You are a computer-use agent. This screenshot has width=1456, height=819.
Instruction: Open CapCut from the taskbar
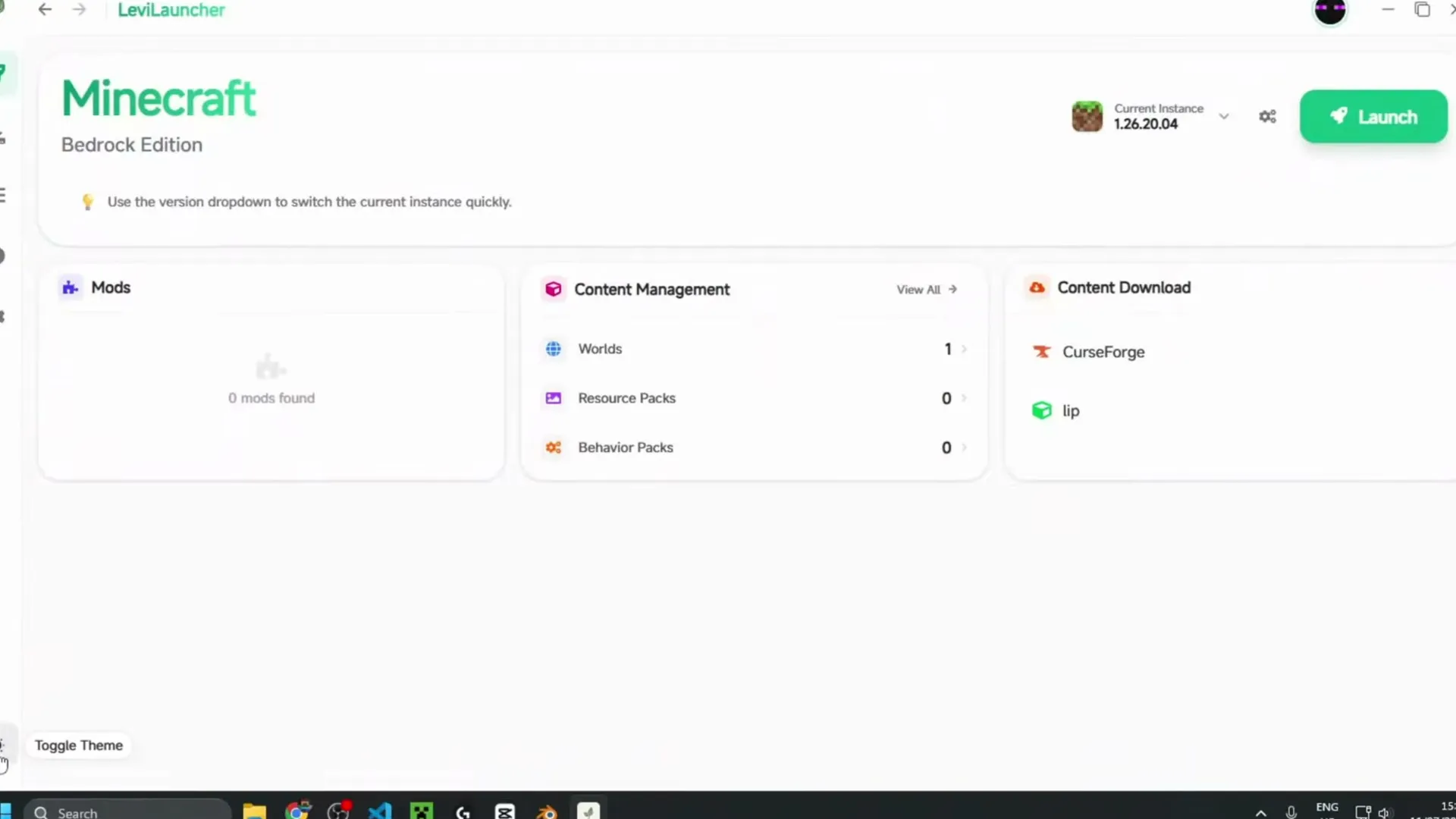pos(505,811)
